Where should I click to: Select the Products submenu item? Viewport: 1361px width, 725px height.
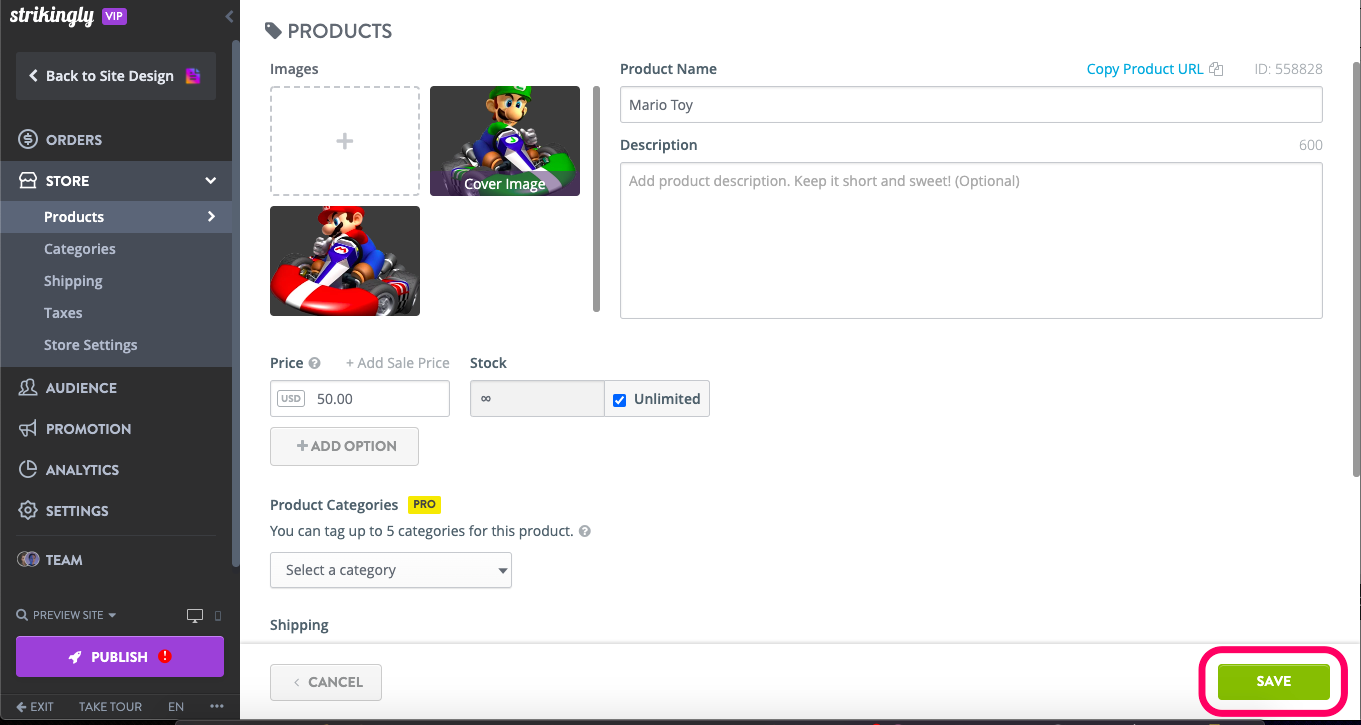(74, 217)
